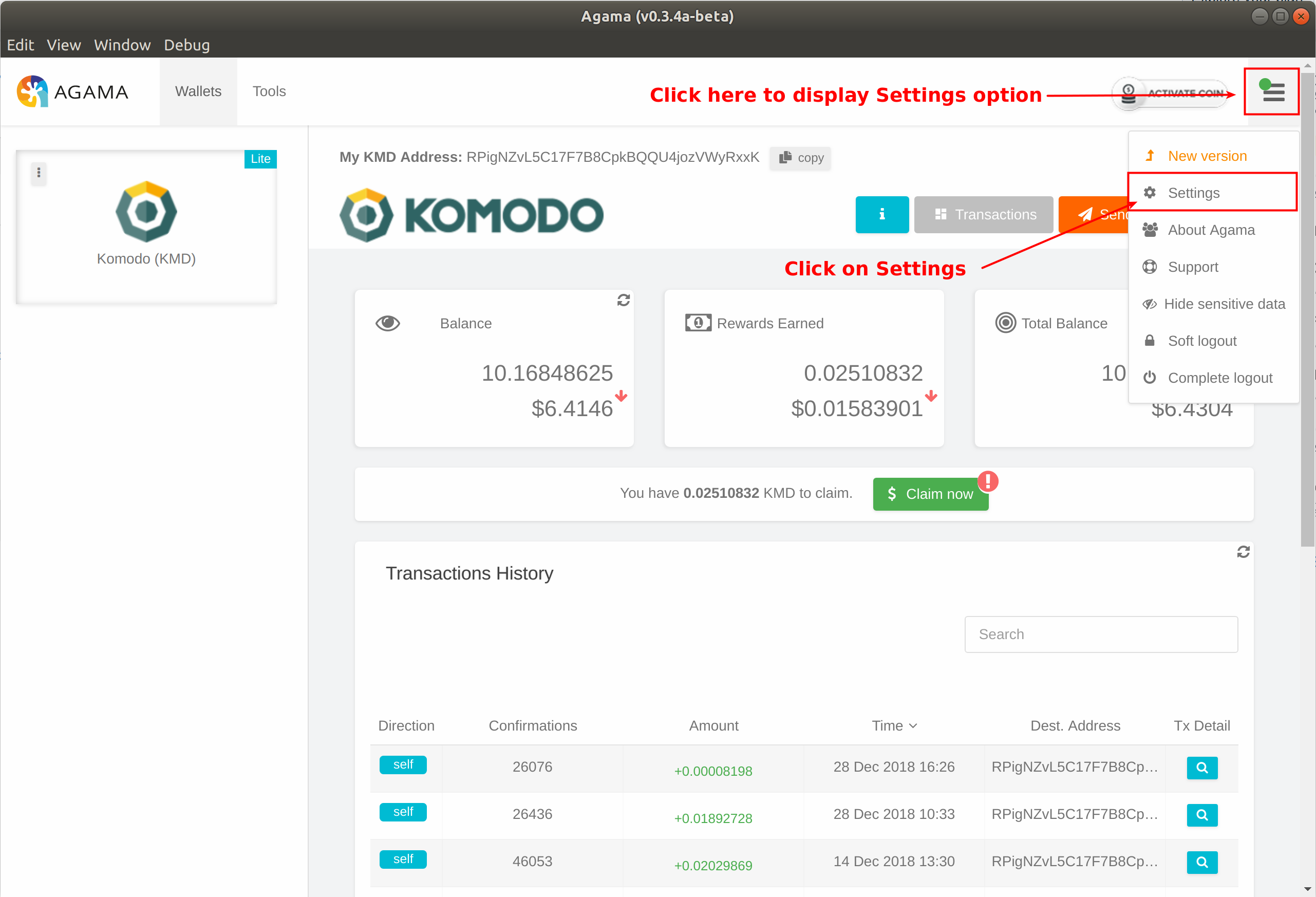Claim KMD rewards now

[930, 494]
